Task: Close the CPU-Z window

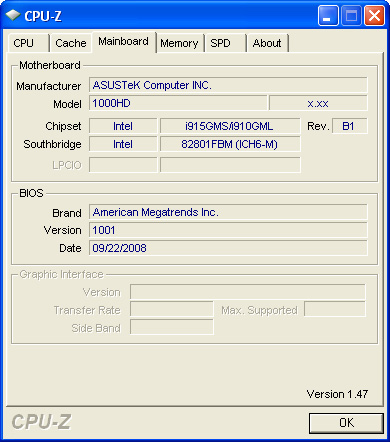Action: [x=374, y=16]
